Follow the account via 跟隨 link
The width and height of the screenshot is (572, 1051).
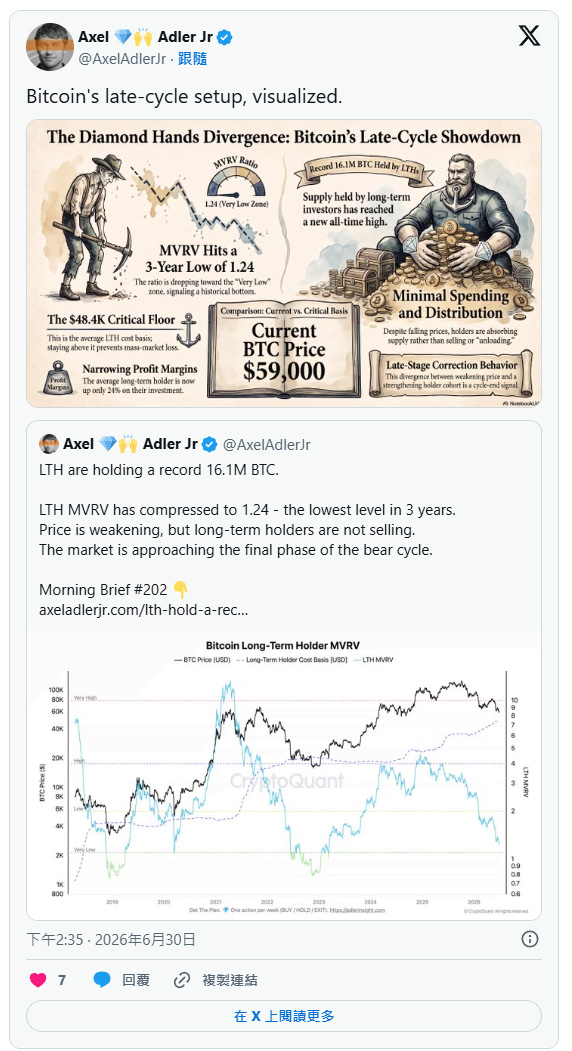[192, 59]
